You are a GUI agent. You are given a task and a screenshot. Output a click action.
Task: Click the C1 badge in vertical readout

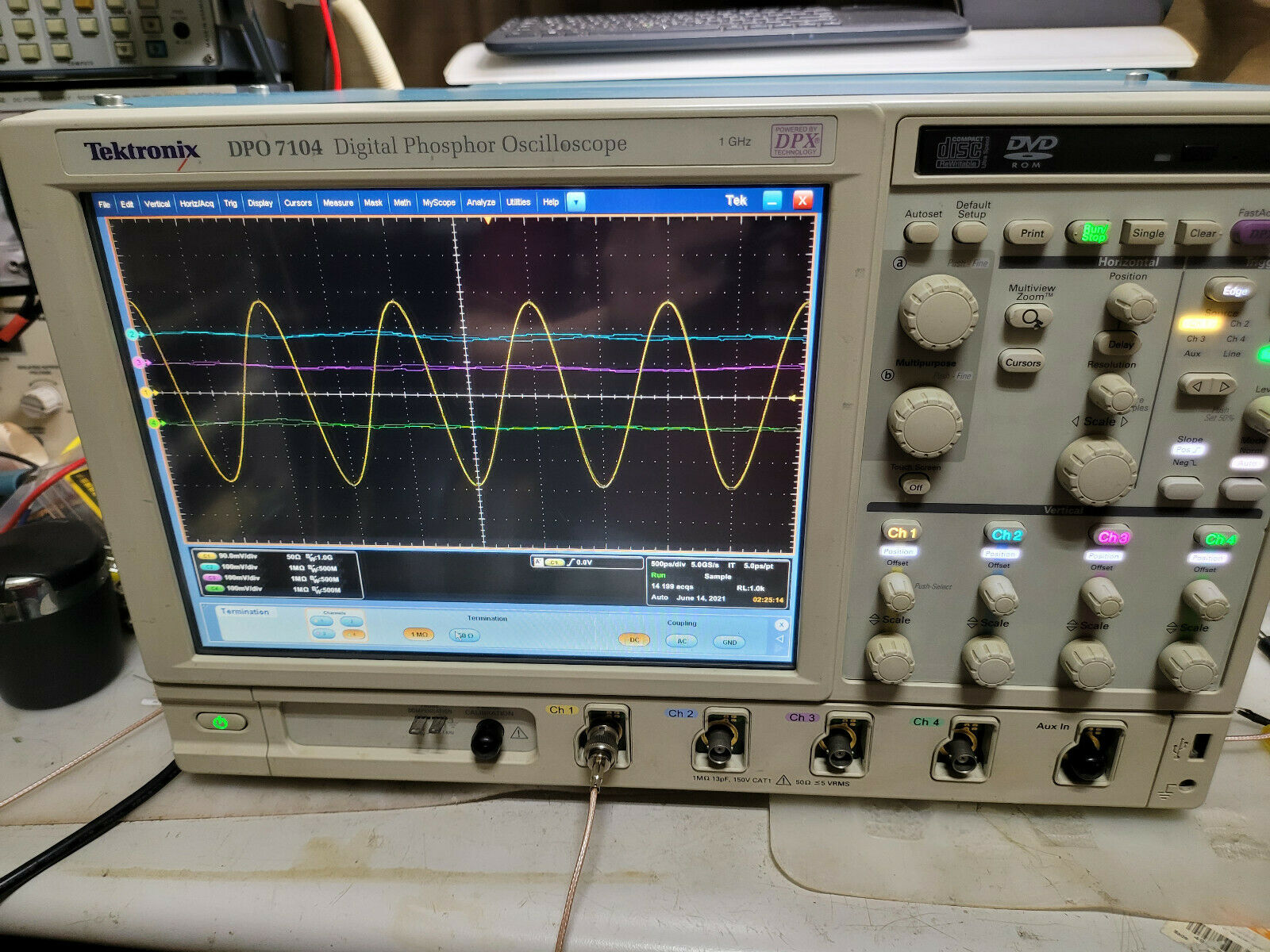click(207, 555)
